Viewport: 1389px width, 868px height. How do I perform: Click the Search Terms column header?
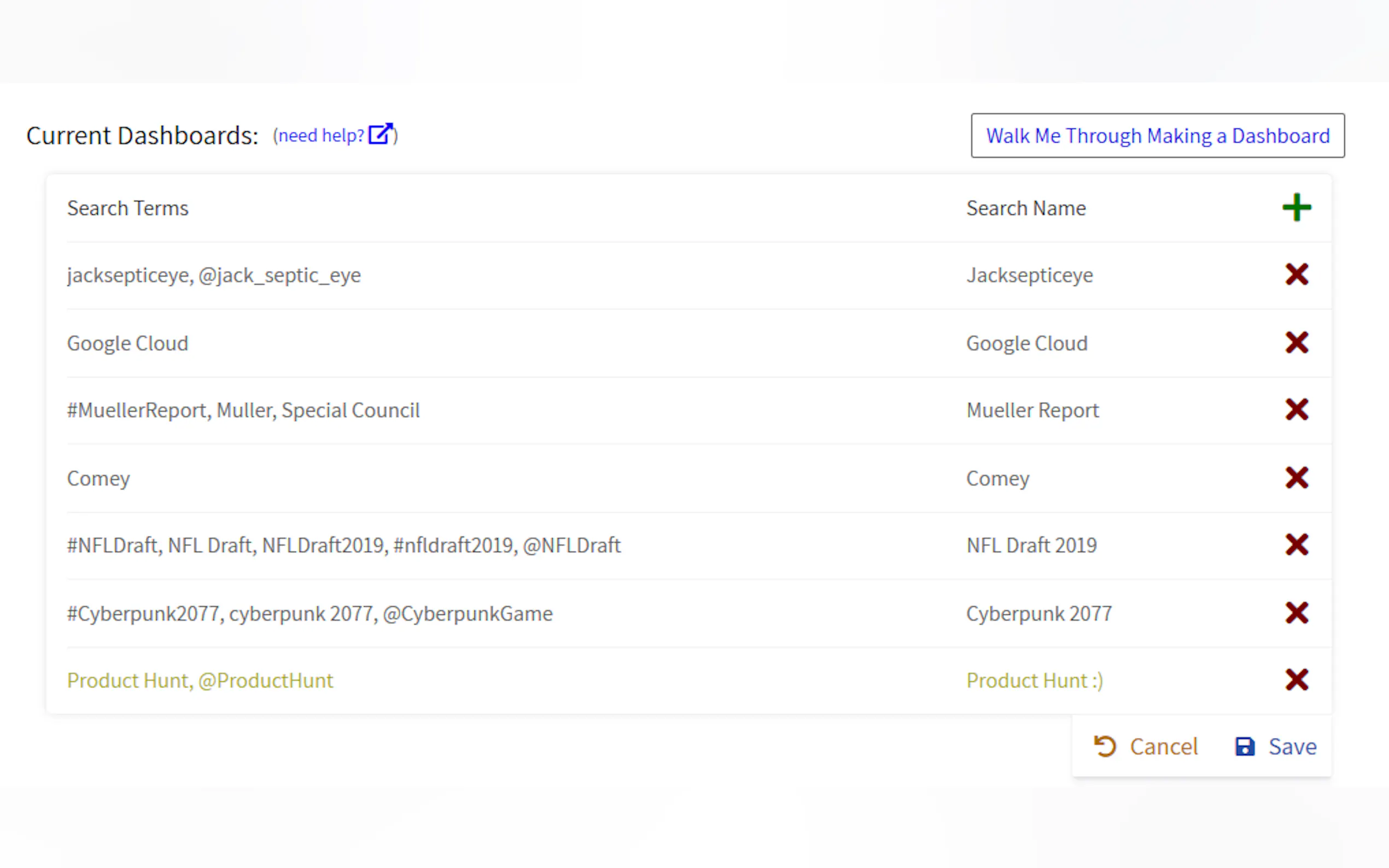127,208
